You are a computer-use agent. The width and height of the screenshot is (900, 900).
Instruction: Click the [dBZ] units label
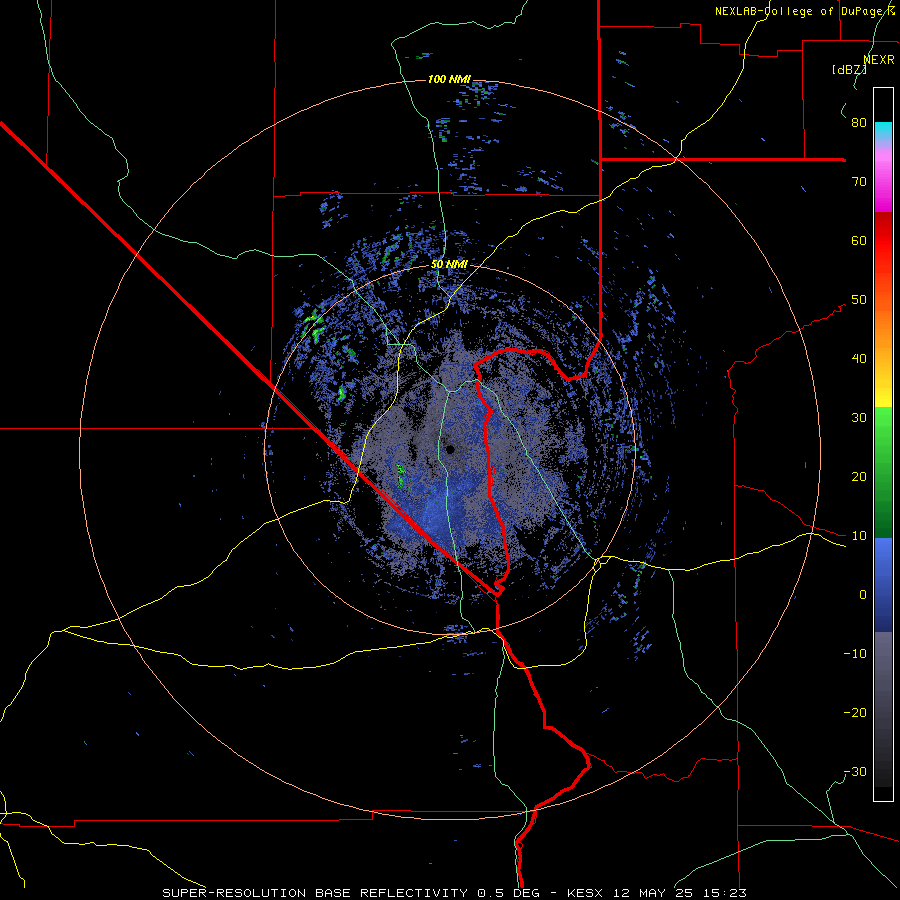click(849, 69)
